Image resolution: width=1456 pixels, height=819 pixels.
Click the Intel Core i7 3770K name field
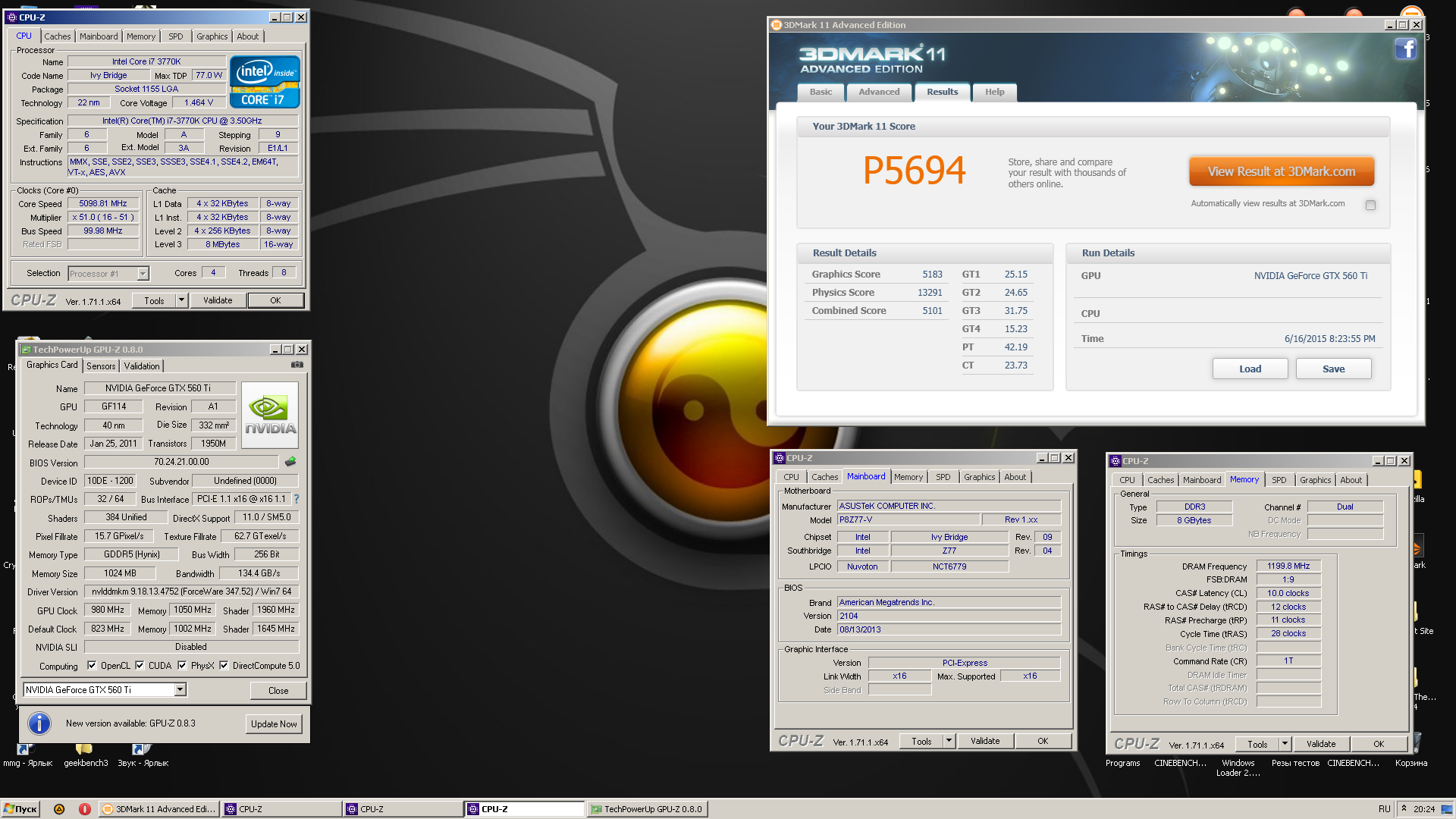pyautogui.click(x=146, y=61)
